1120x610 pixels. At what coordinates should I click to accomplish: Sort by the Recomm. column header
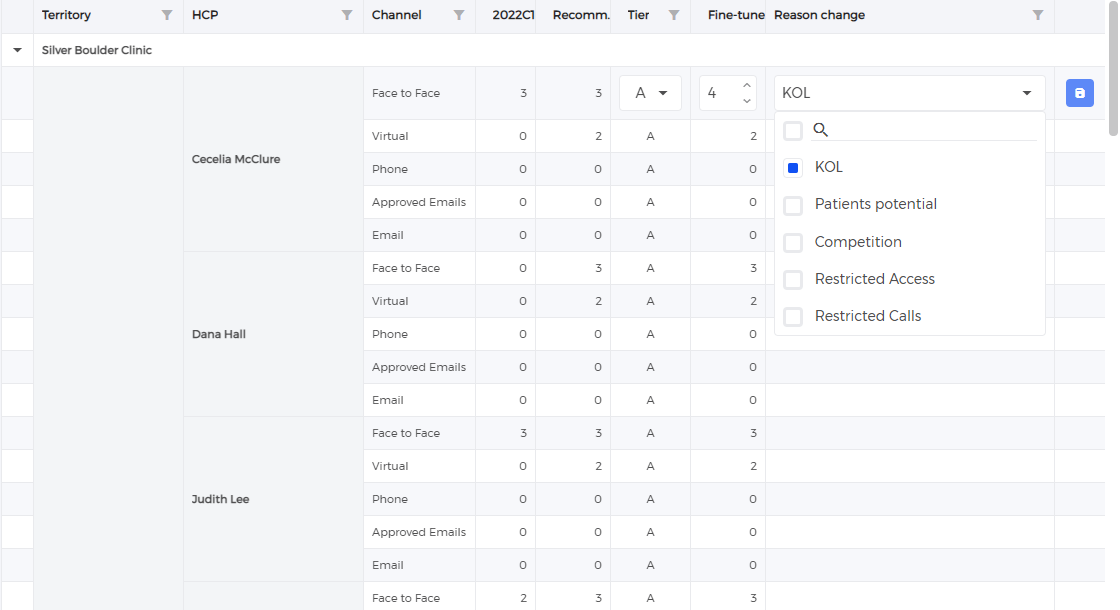pos(581,15)
